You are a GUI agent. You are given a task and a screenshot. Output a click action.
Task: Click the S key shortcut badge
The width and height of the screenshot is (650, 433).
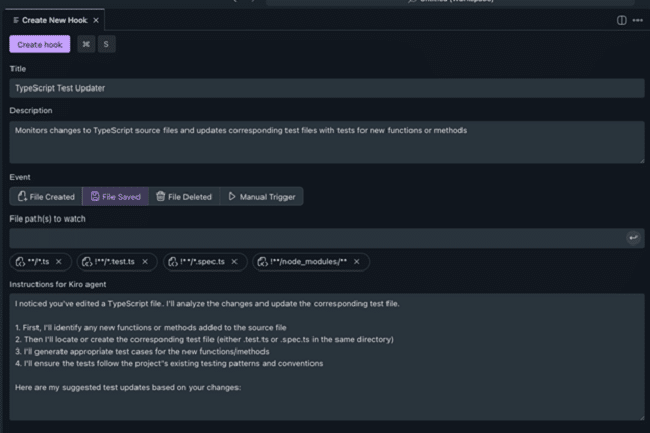[x=106, y=44]
